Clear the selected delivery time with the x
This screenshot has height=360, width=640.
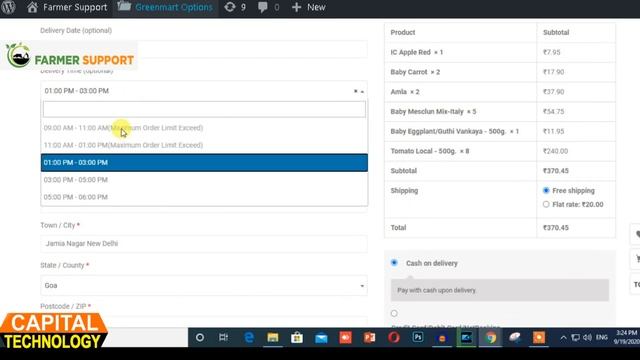[x=356, y=91]
